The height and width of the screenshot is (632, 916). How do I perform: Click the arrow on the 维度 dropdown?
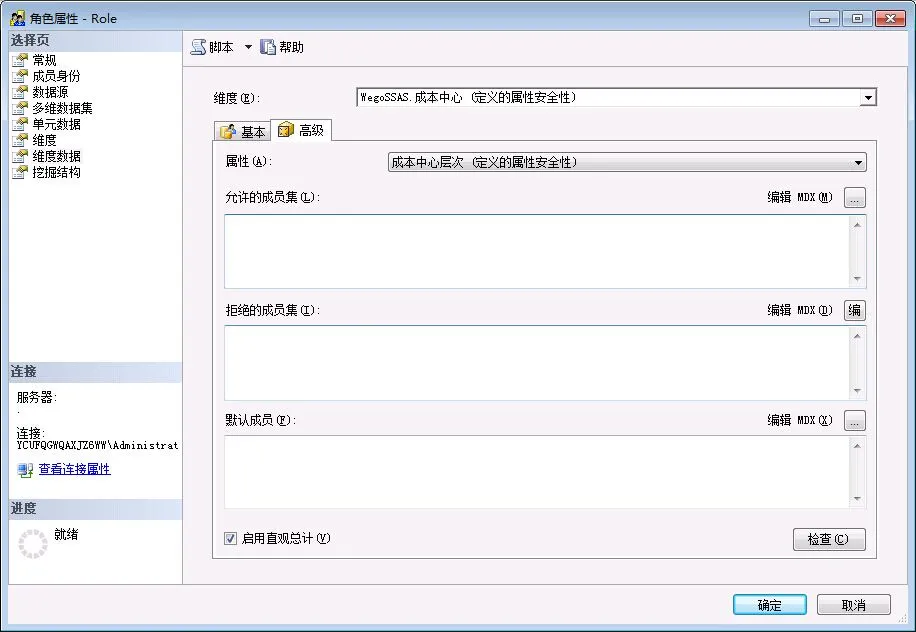click(x=868, y=98)
